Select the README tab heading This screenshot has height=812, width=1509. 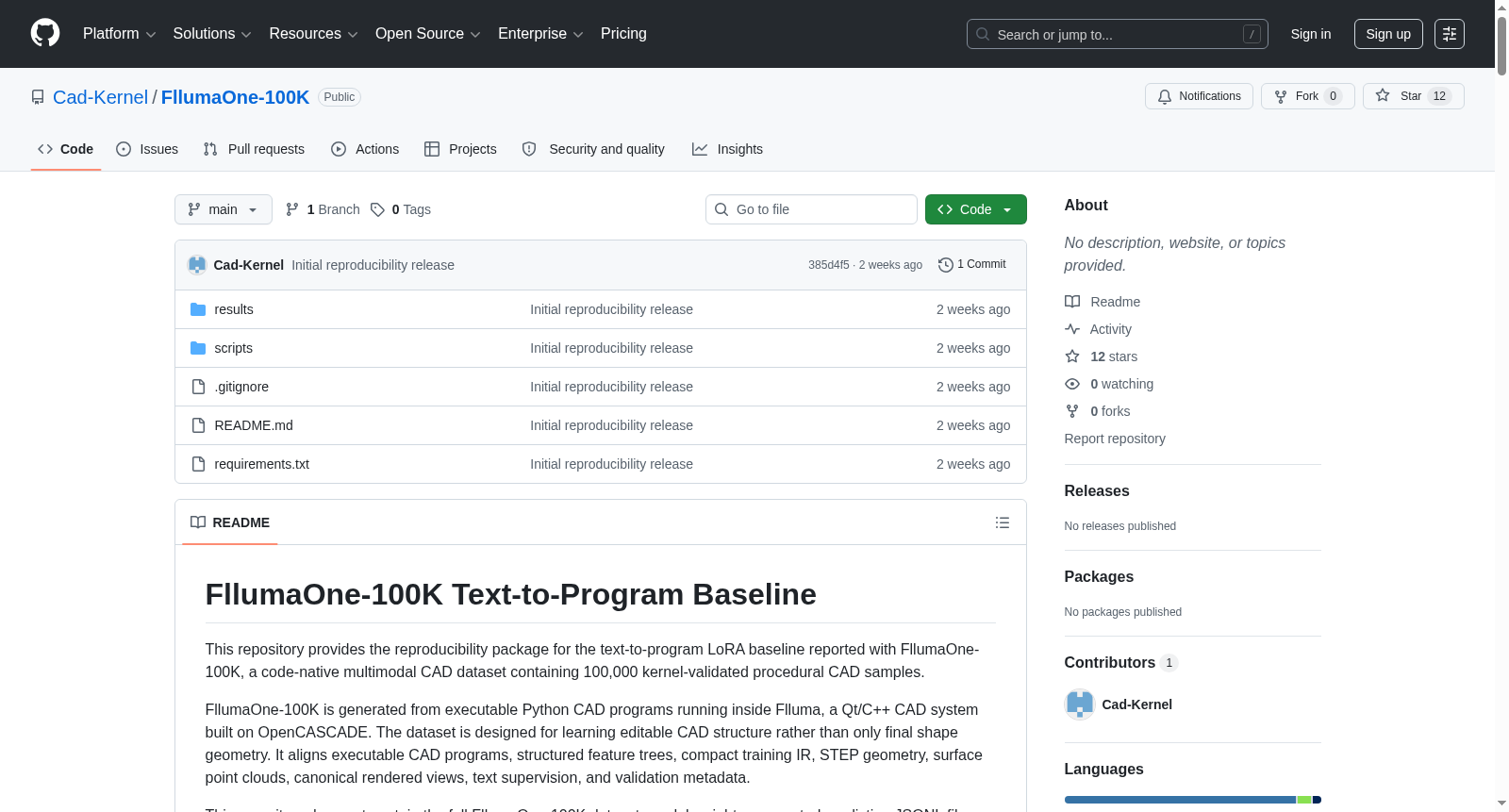click(230, 522)
